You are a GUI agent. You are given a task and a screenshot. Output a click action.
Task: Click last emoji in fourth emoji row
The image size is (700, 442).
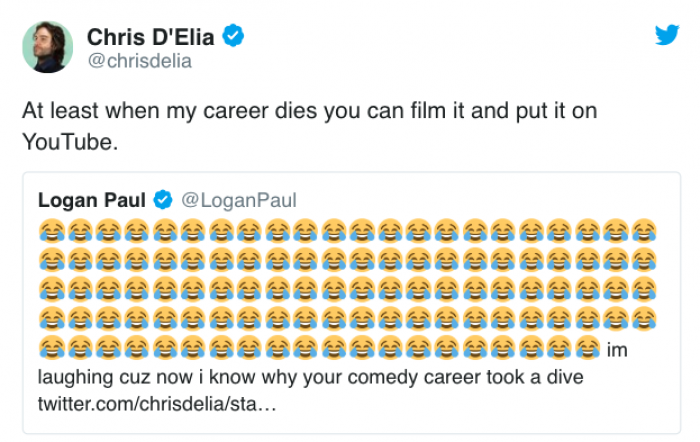(646, 320)
